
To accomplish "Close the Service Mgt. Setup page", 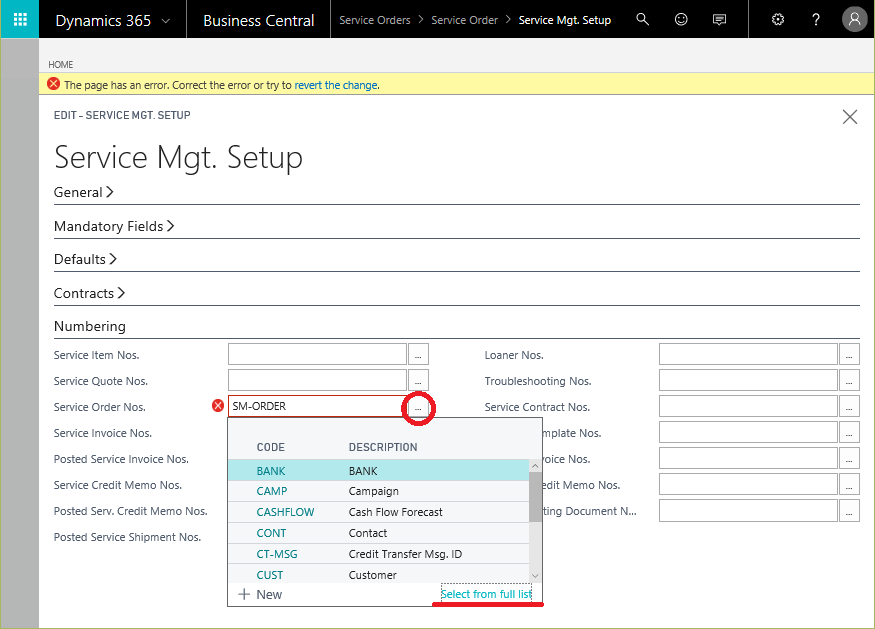I will [849, 117].
